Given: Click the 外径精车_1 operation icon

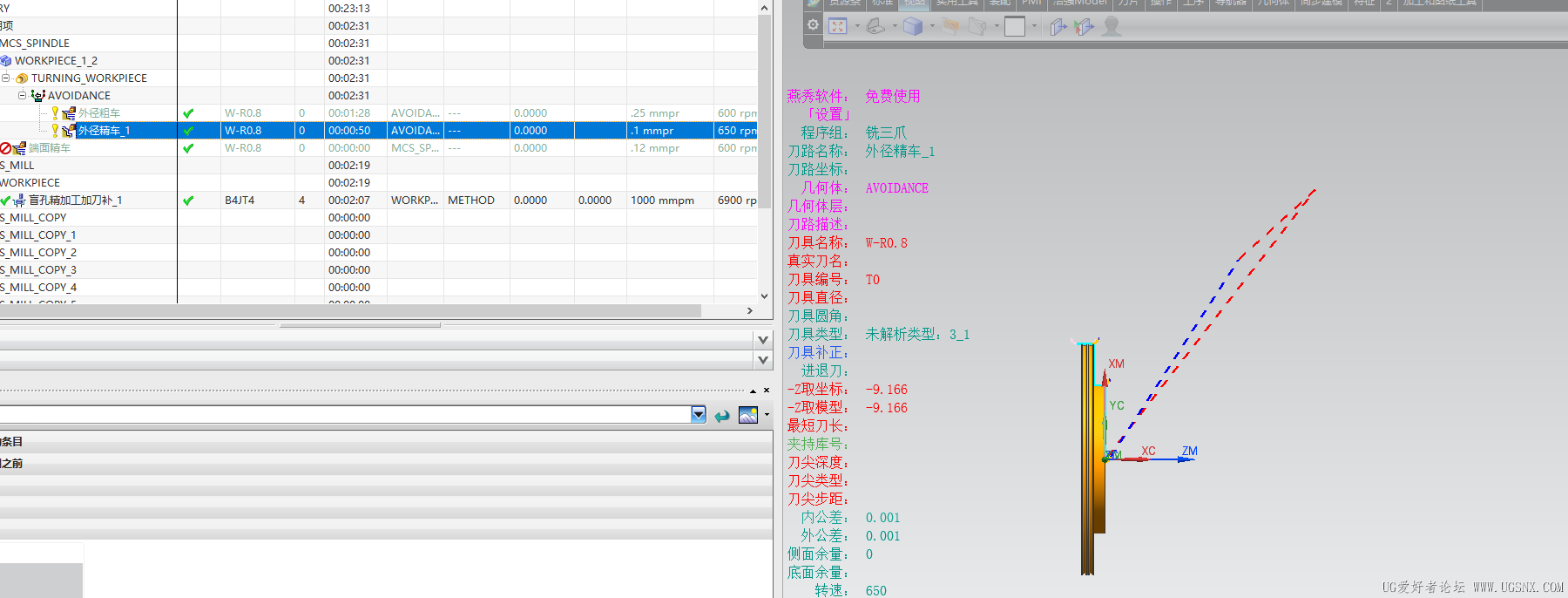Looking at the screenshot, I should click(x=69, y=131).
